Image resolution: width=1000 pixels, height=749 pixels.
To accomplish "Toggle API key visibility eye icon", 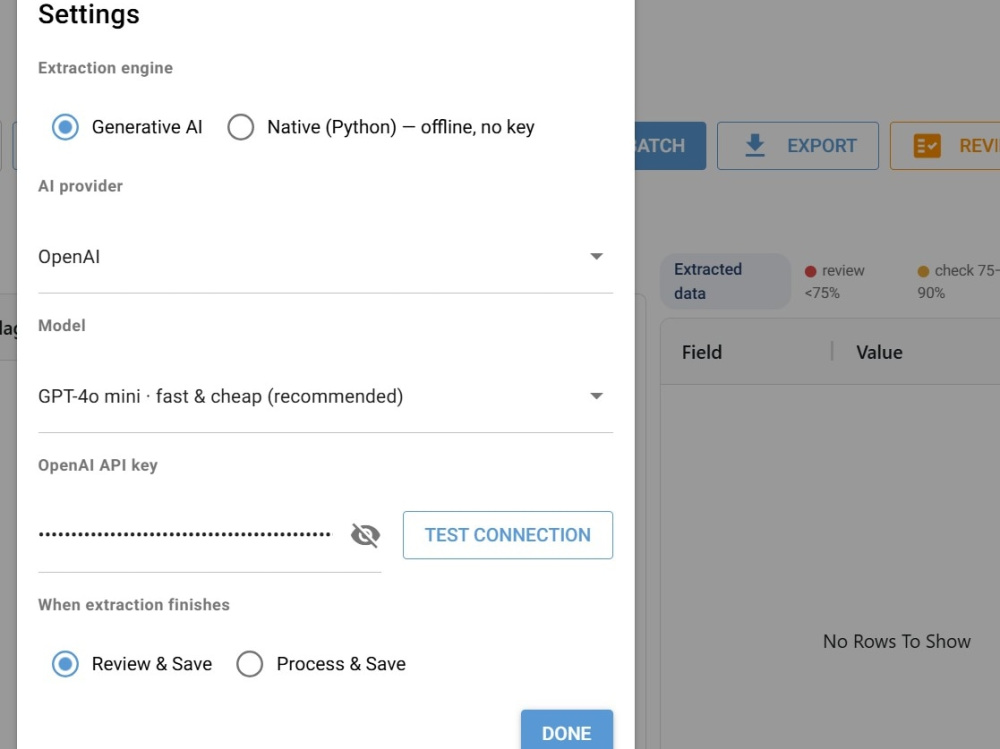I will tap(365, 535).
